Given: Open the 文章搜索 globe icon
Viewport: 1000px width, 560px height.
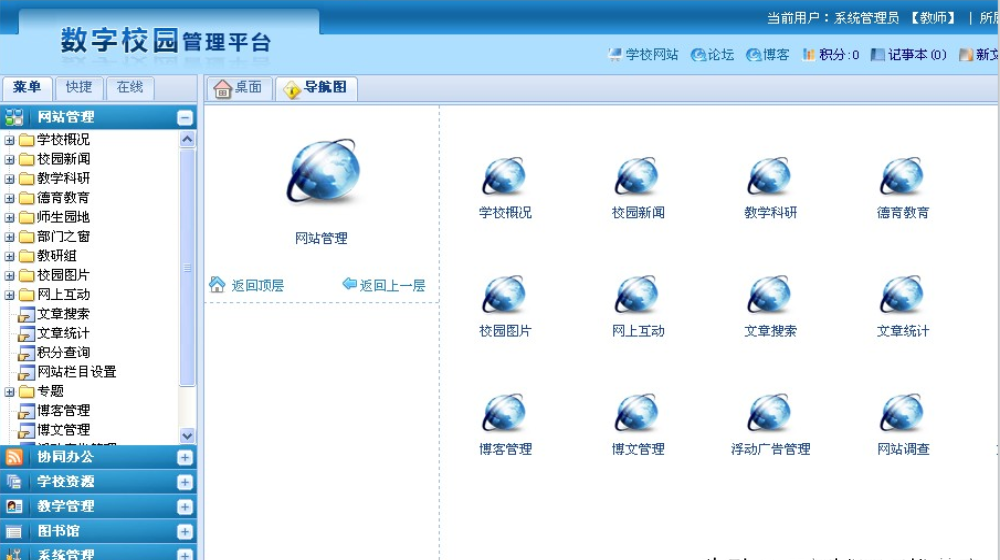Looking at the screenshot, I should (x=769, y=294).
